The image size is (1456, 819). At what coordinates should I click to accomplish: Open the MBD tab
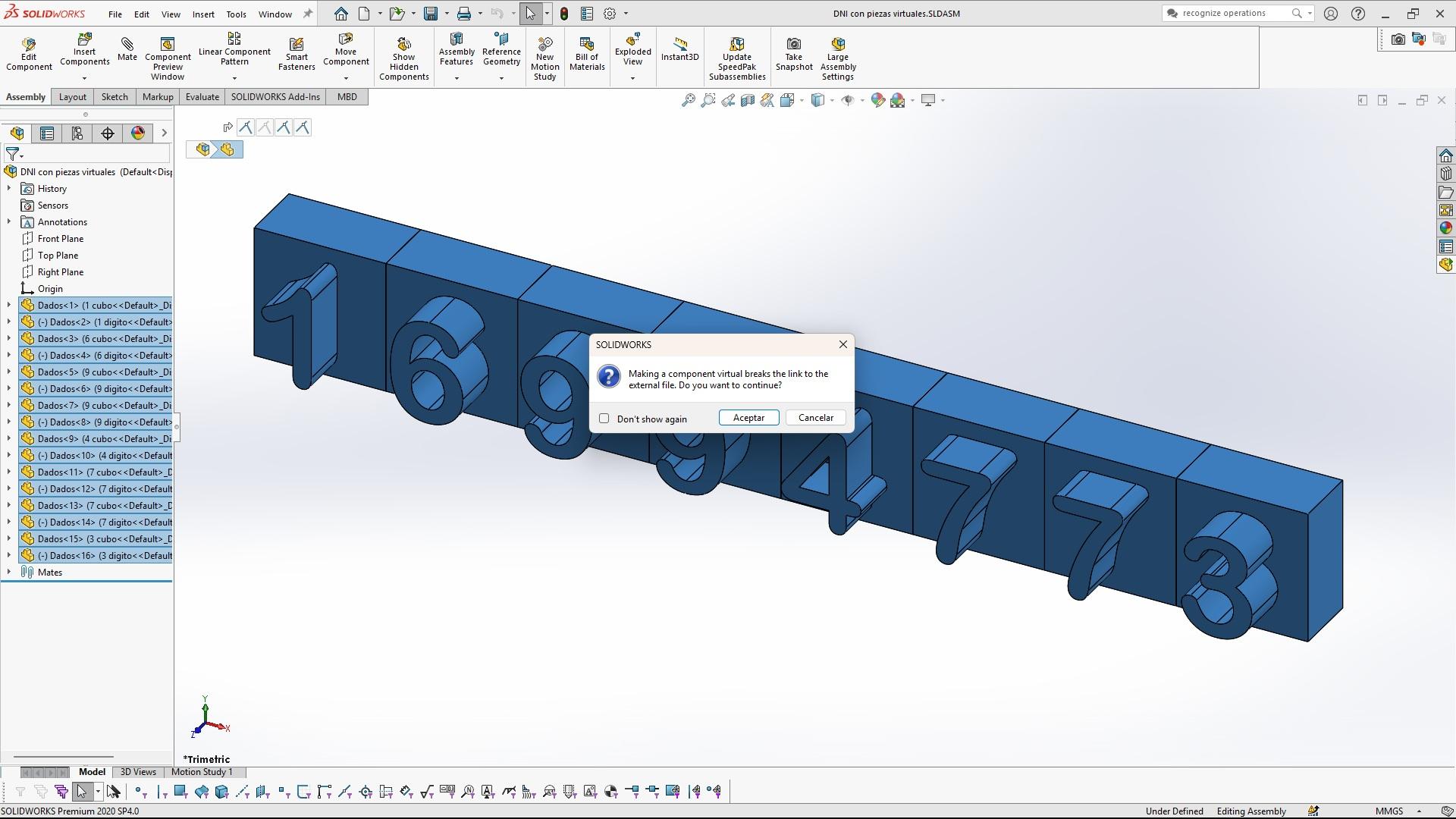(347, 96)
